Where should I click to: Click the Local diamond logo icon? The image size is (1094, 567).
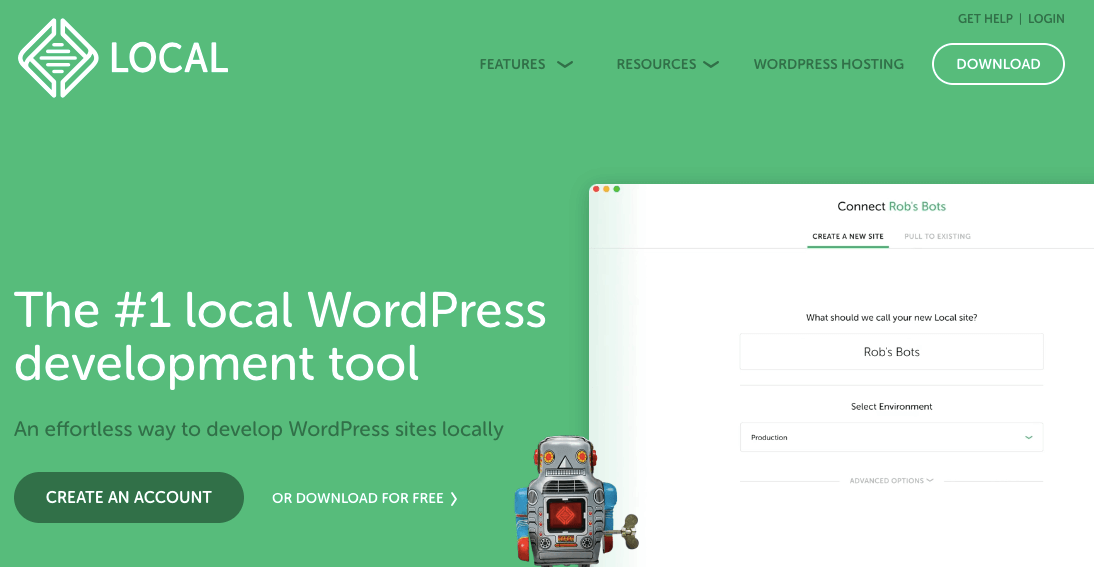coord(57,59)
